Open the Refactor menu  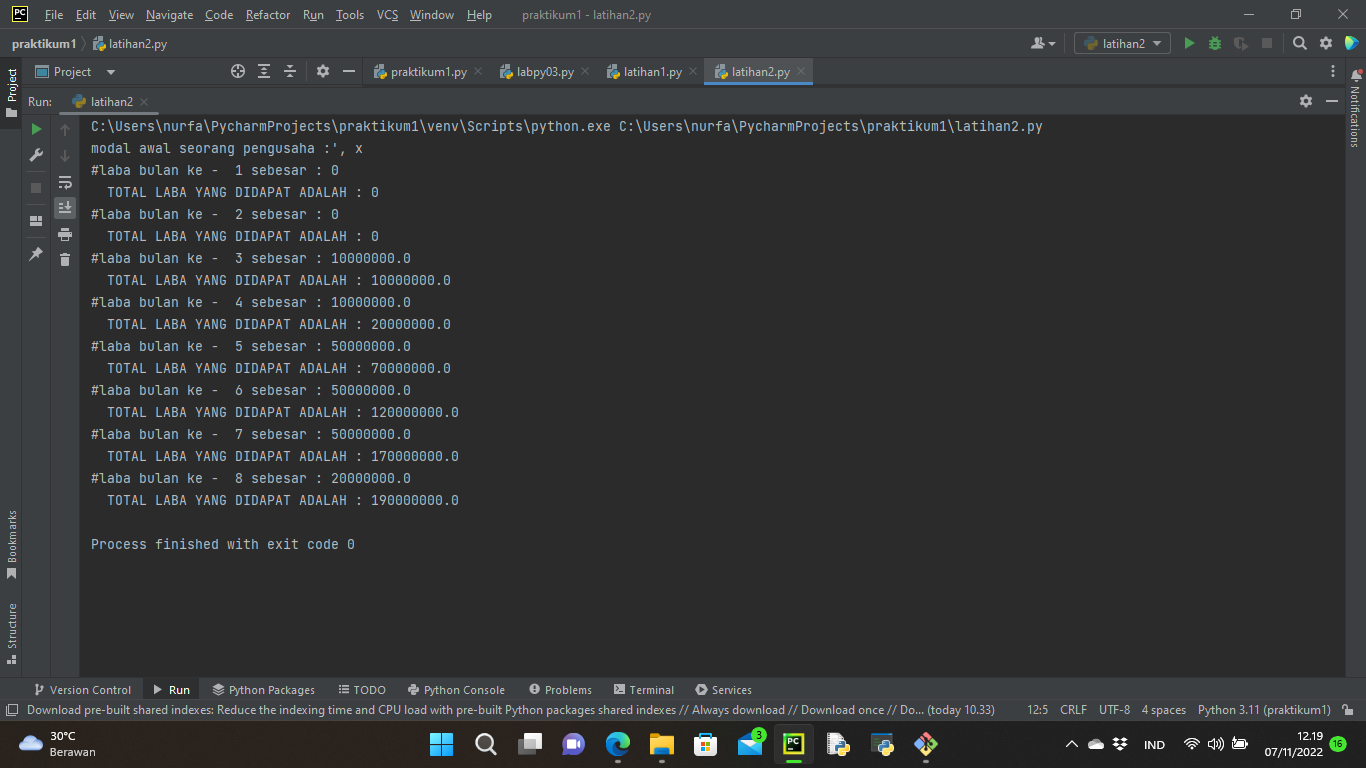[267, 15]
